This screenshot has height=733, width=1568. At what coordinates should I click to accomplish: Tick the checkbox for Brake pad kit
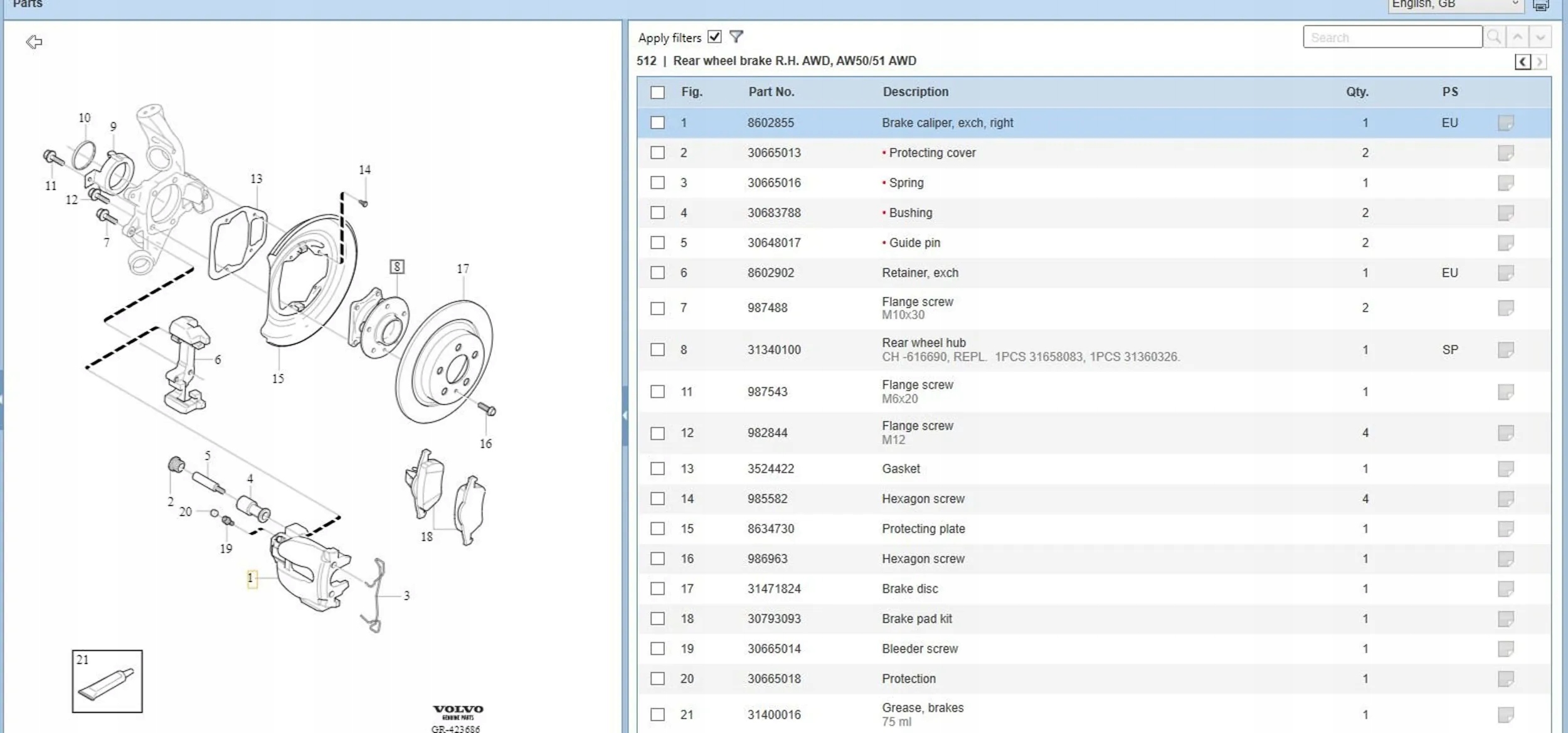657,619
